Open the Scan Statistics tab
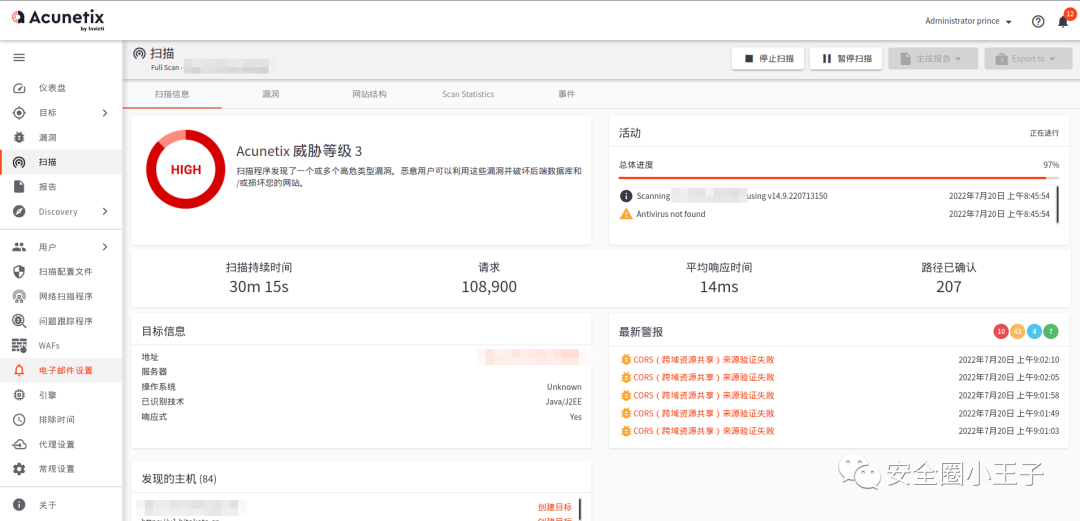This screenshot has height=521, width=1080. [468, 94]
